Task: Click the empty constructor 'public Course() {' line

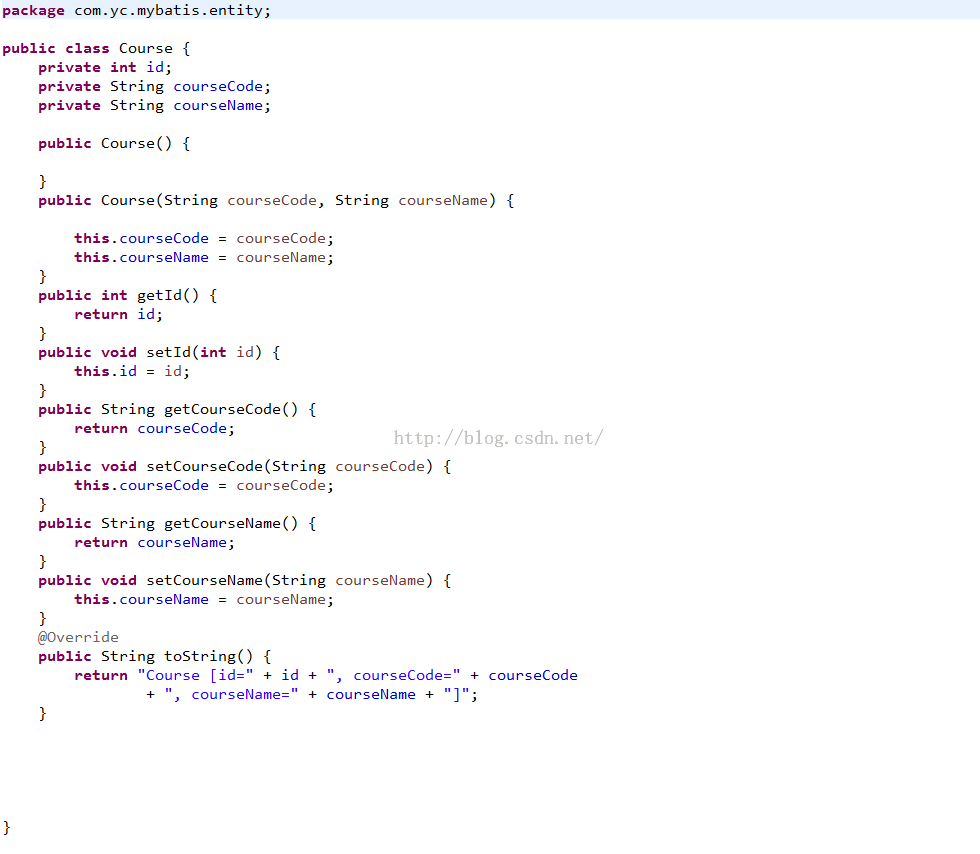Action: [x=114, y=144]
